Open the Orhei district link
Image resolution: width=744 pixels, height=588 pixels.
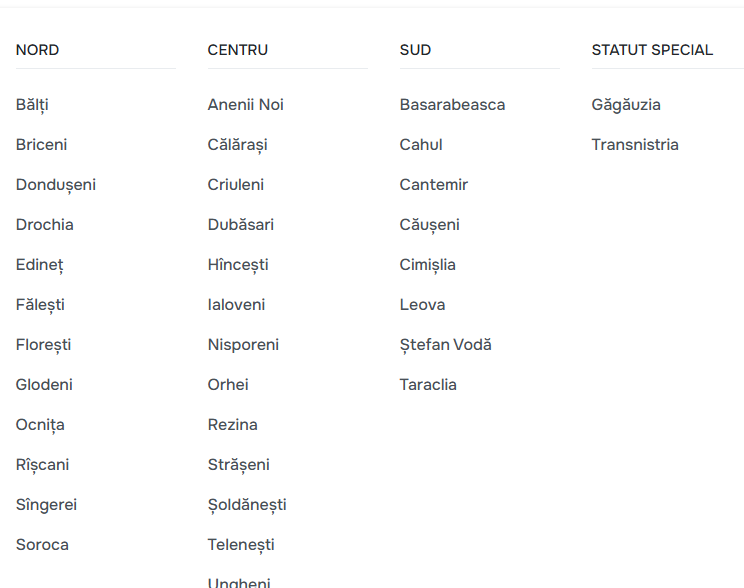click(x=228, y=385)
